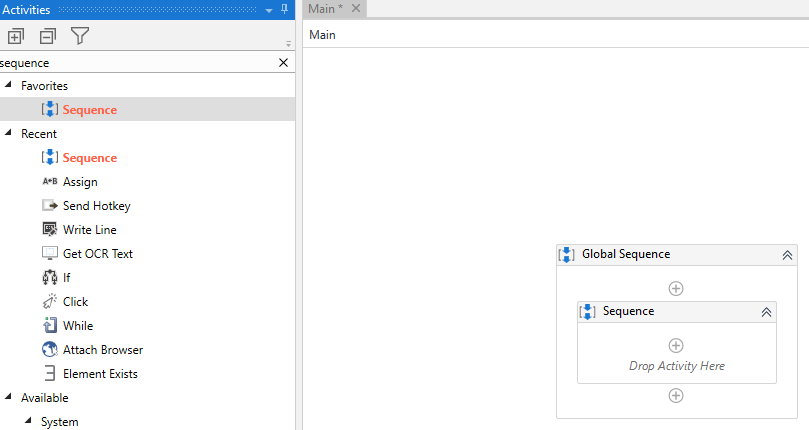Collapse the System node
Screen dimensions: 809x430
coord(28,420)
